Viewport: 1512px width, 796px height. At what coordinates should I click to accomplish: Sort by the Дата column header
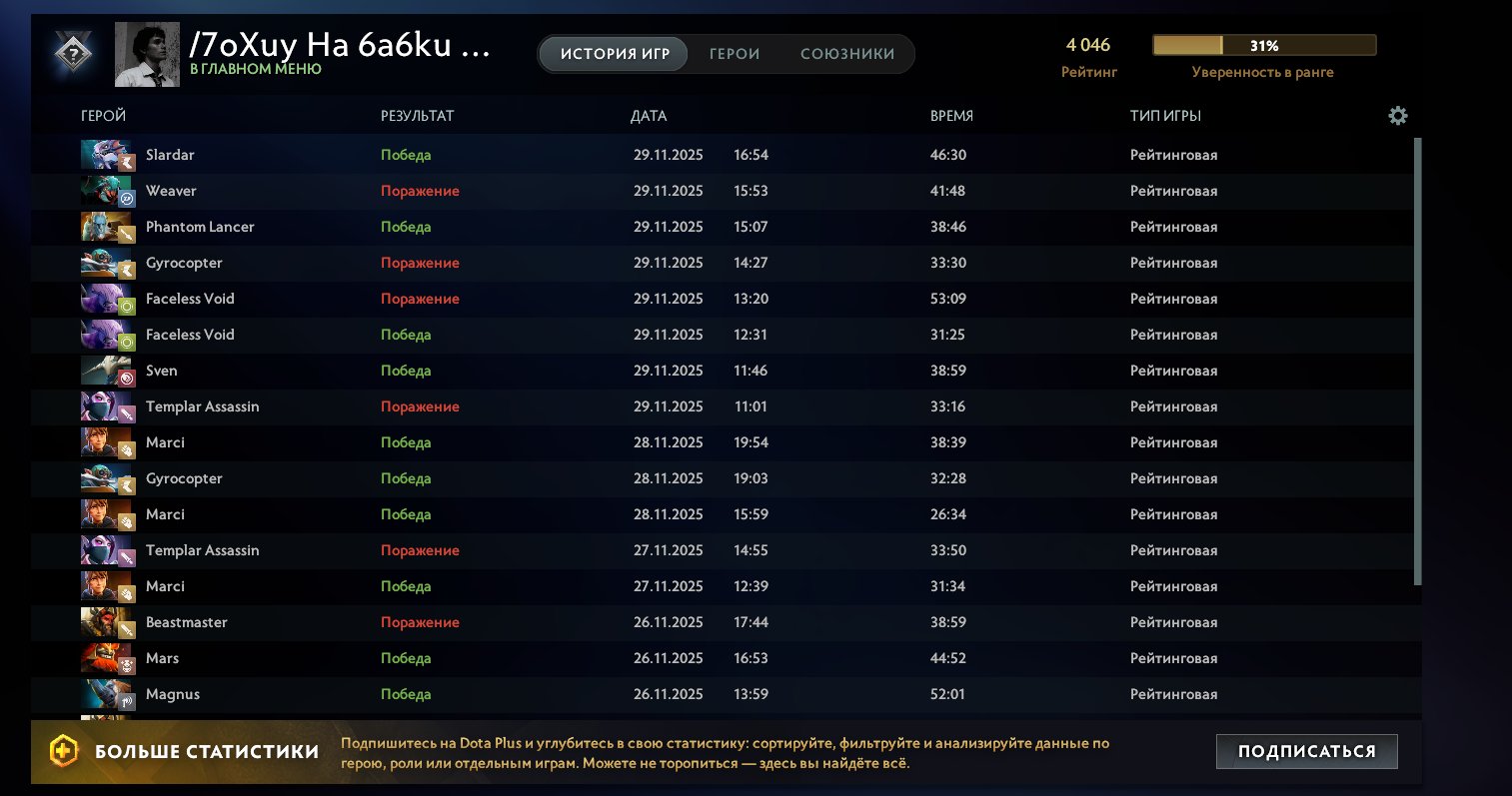pos(648,116)
